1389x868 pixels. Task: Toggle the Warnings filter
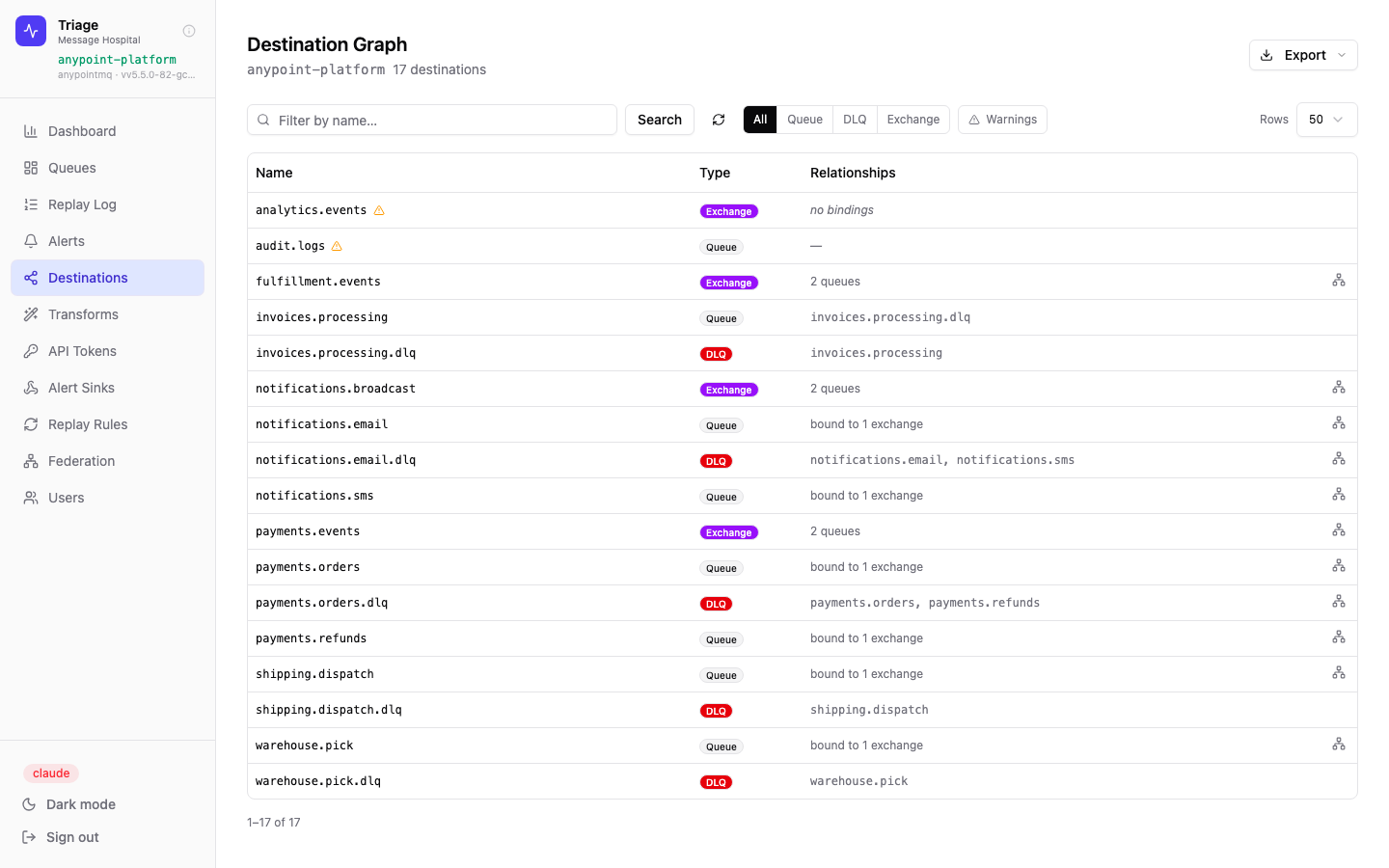click(1002, 120)
